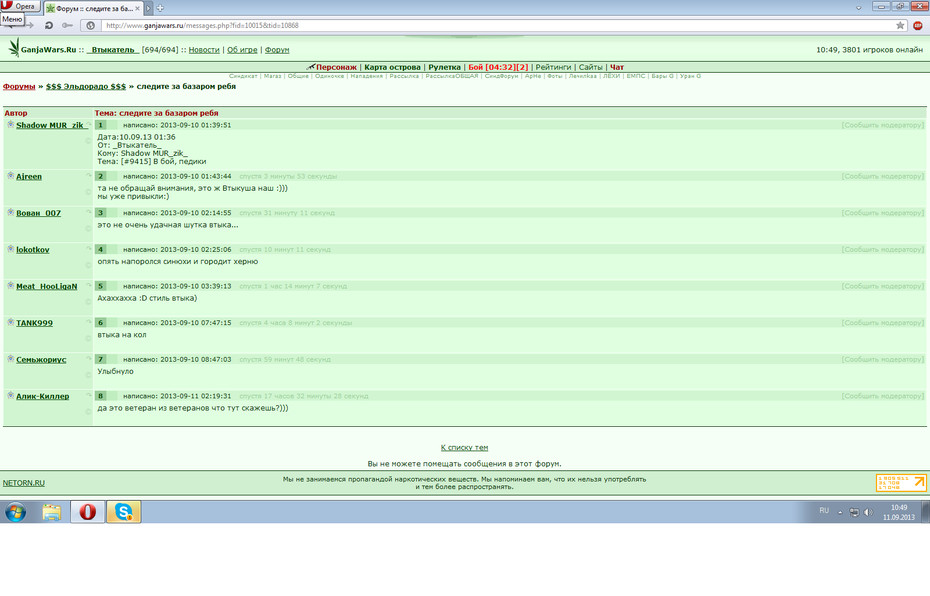Click the orange counter banner in footer

[901, 483]
